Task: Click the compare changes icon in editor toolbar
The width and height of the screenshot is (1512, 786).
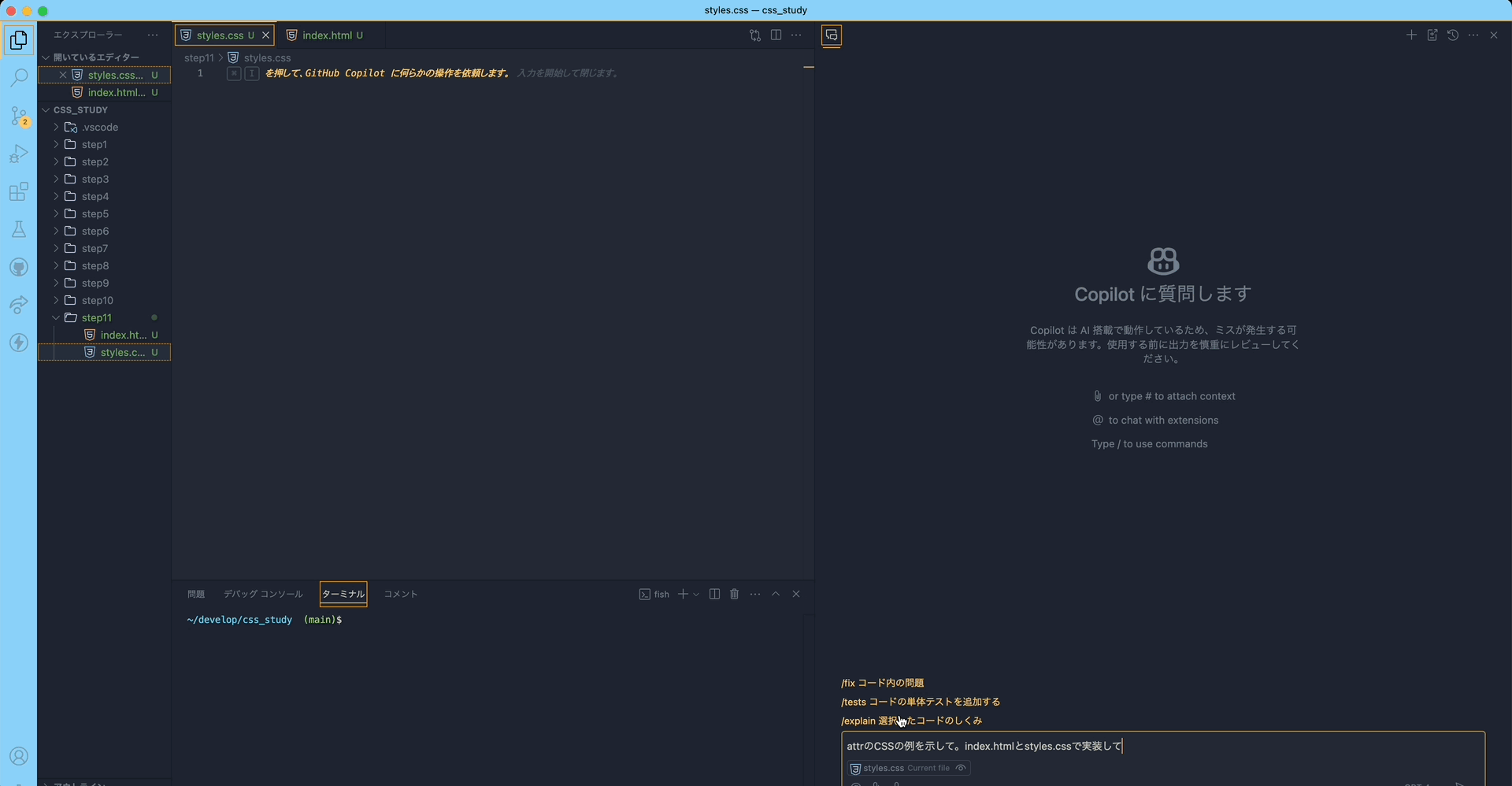Action: (x=755, y=35)
